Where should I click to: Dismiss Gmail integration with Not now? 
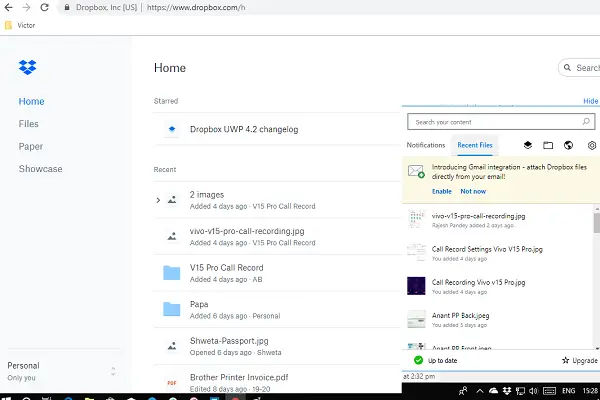(473, 191)
